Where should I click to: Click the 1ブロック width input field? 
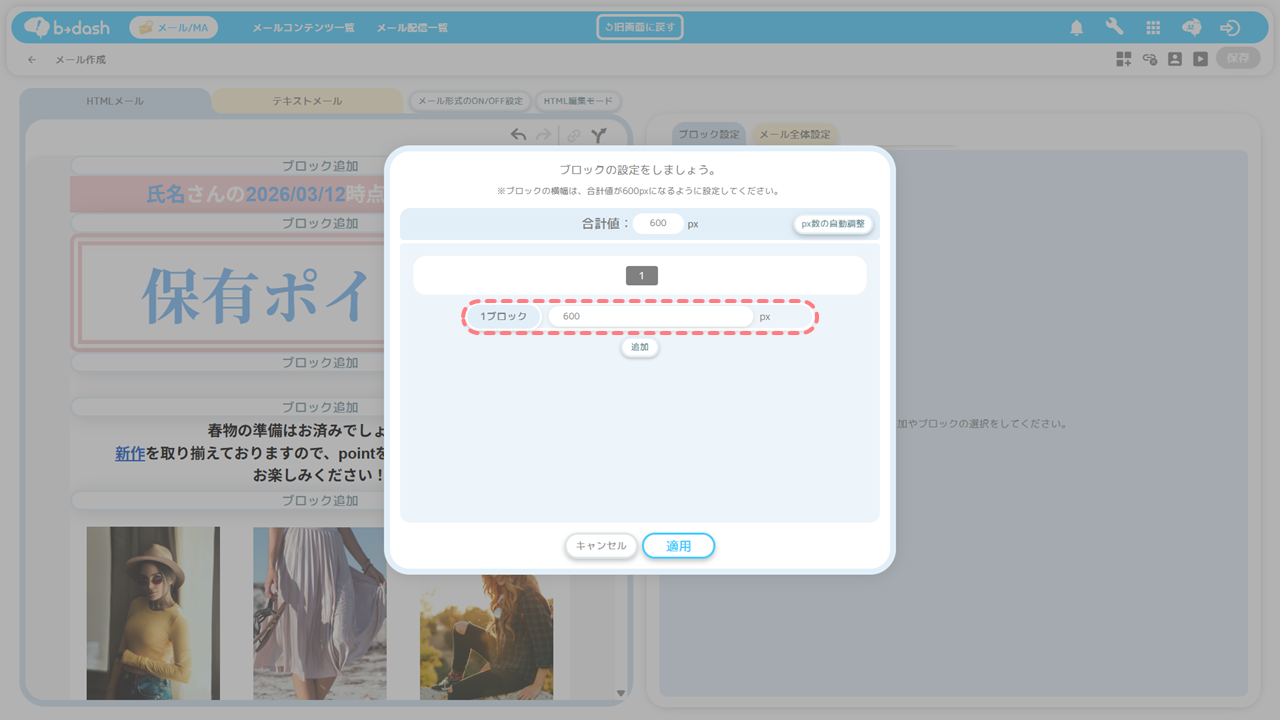[650, 316]
